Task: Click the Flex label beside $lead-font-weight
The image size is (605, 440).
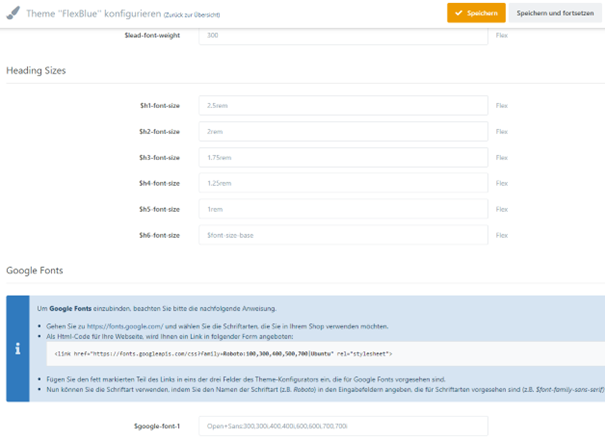Action: (x=502, y=36)
